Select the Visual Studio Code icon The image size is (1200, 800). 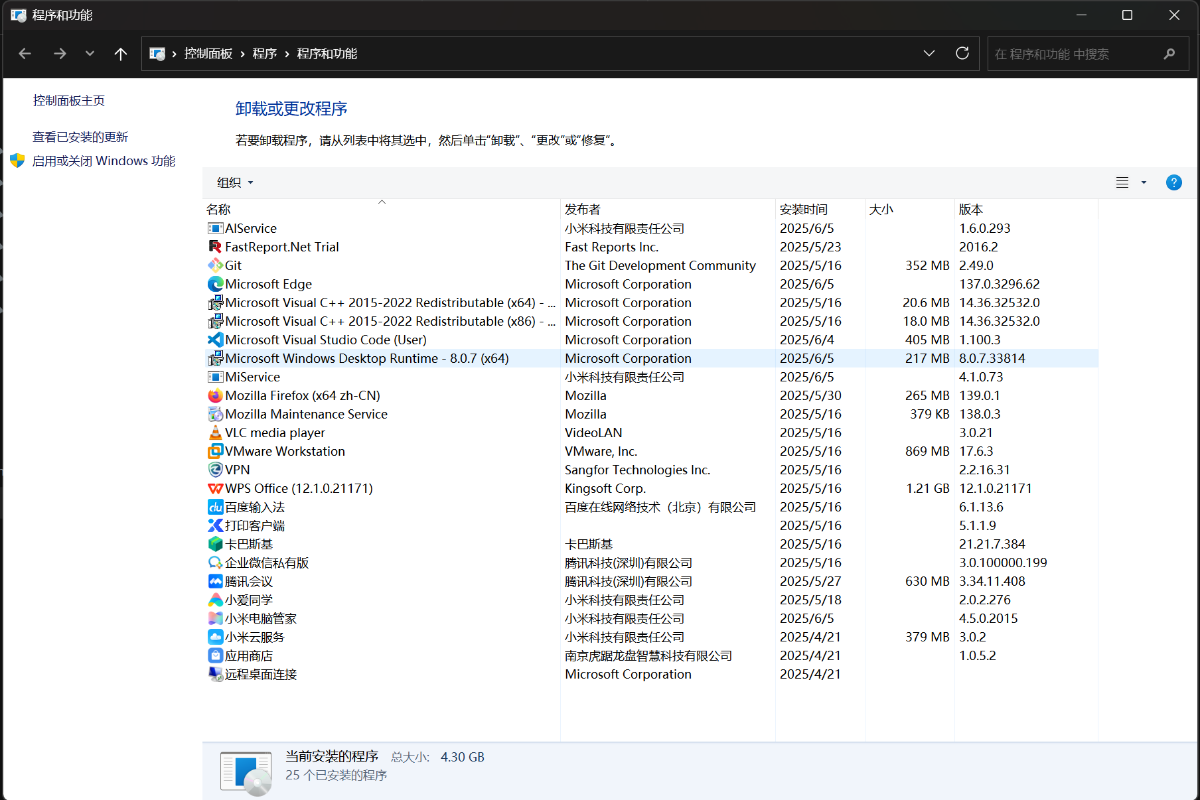coord(215,340)
